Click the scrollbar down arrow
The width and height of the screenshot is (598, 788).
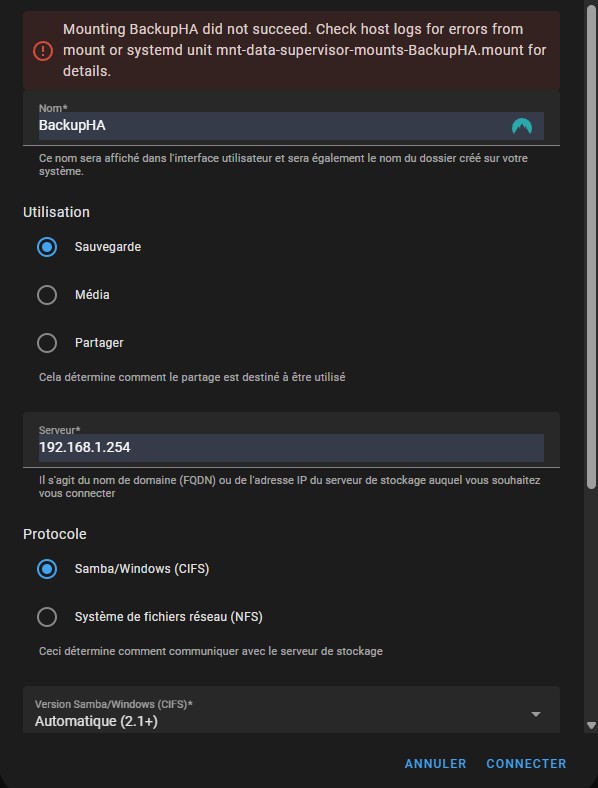[591, 726]
